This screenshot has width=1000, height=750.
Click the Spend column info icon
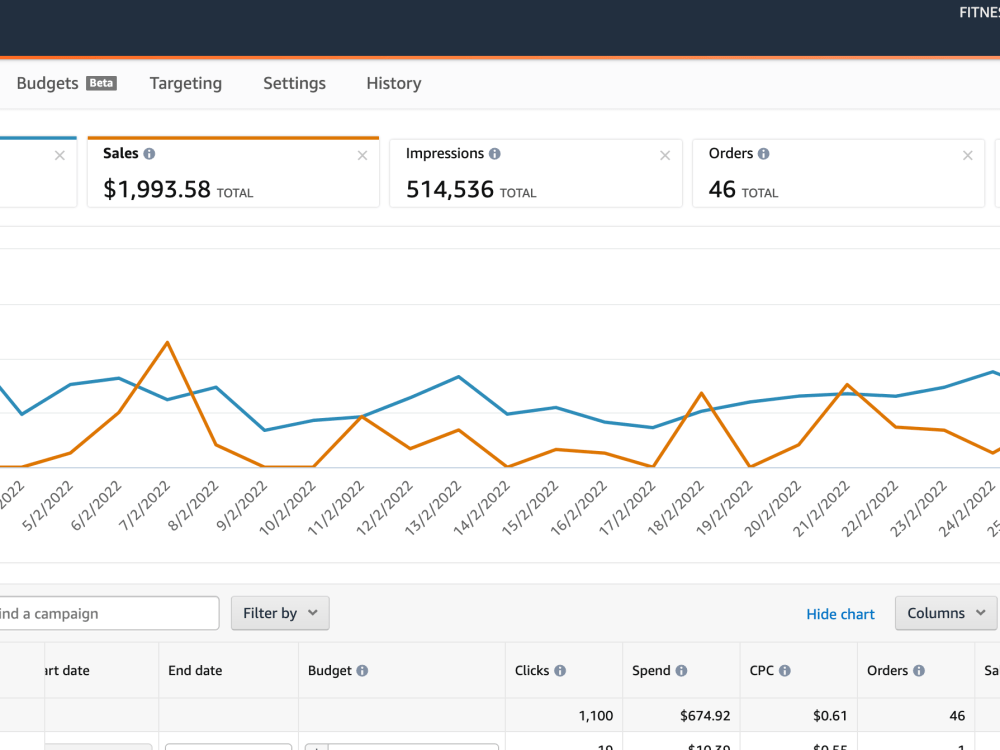pos(681,671)
